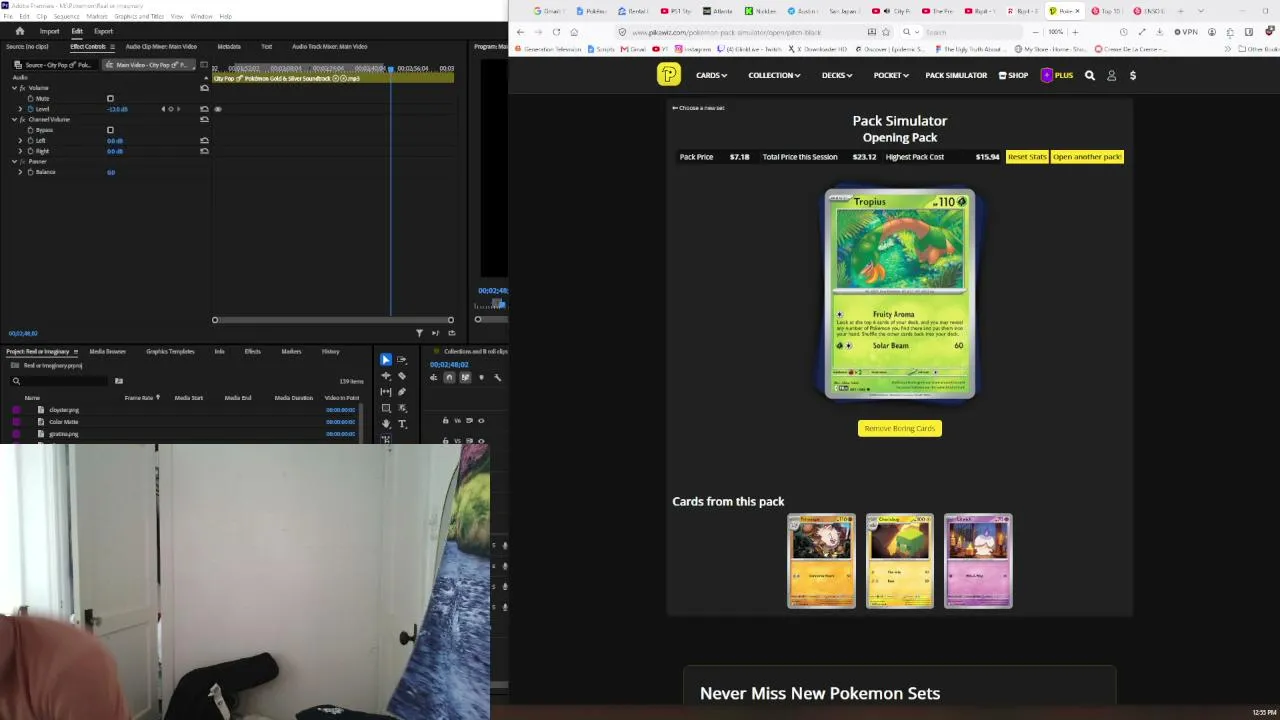This screenshot has height=720, width=1280.
Task: Expand the Balance parameter
Action: coord(20,172)
